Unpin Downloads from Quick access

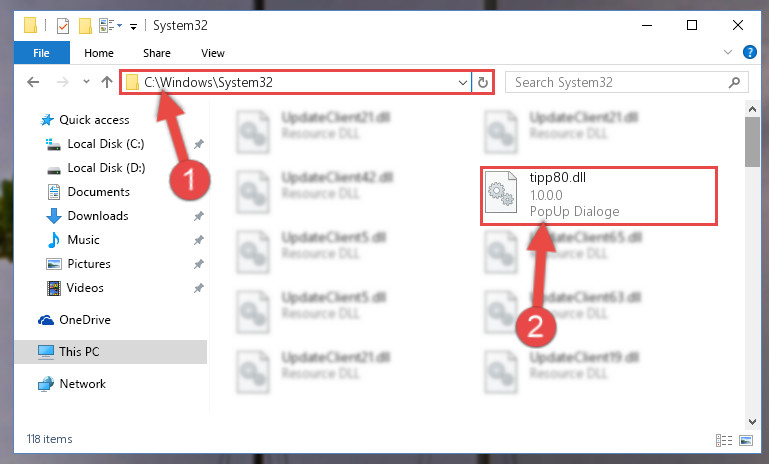click(199, 216)
